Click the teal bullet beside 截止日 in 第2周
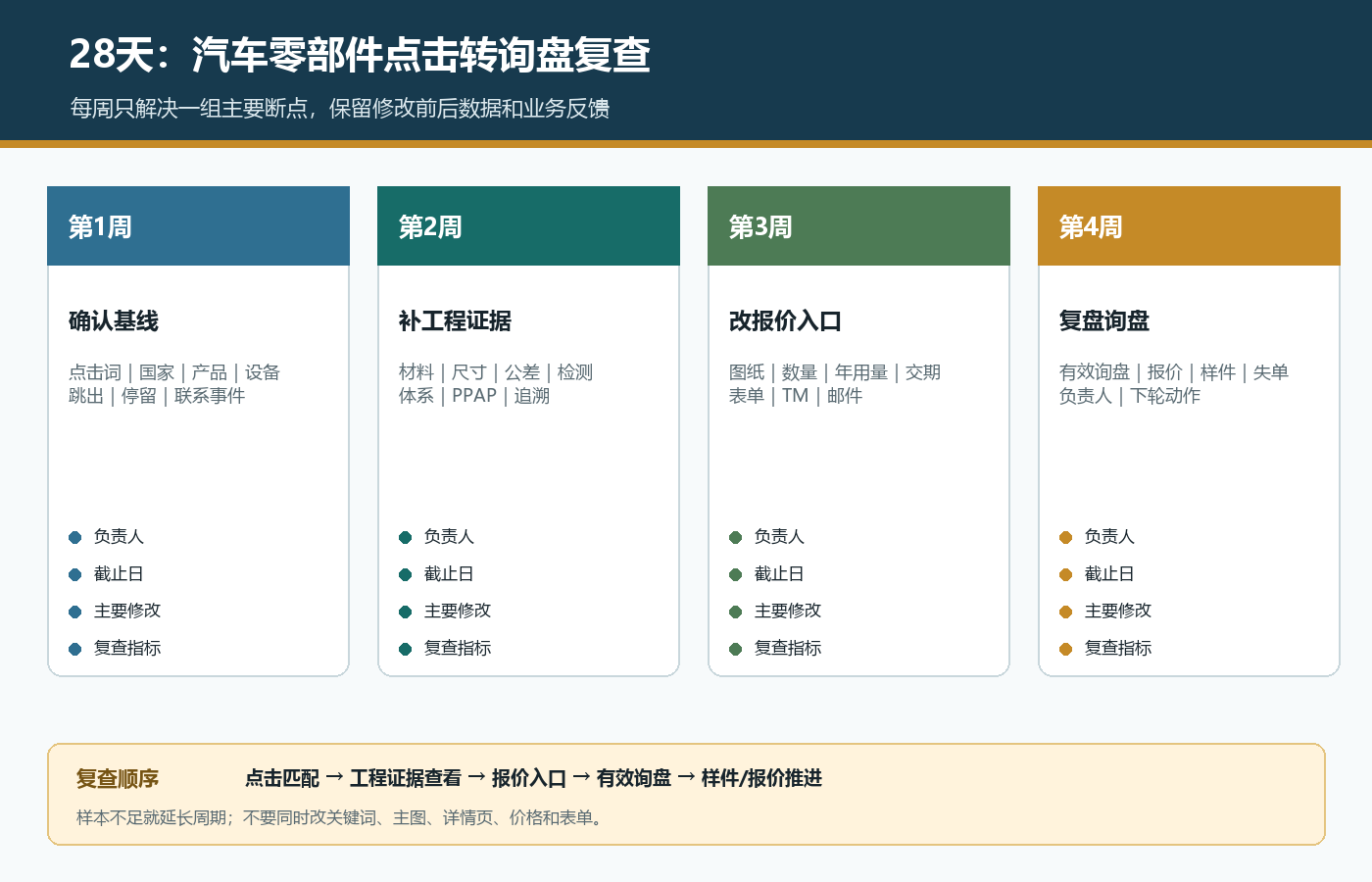The image size is (1372, 882). (405, 574)
